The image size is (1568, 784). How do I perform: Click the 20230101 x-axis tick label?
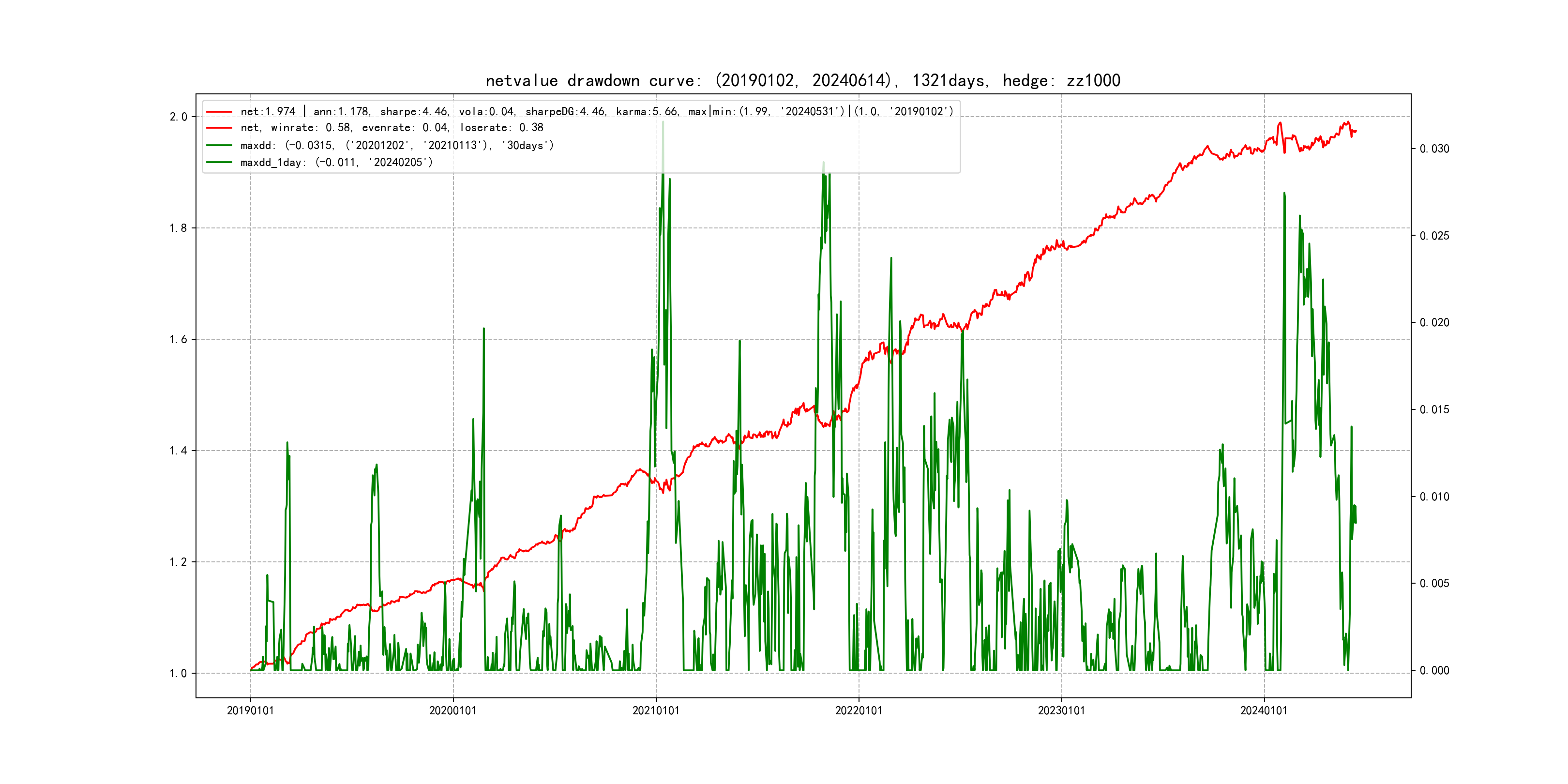point(1061,710)
